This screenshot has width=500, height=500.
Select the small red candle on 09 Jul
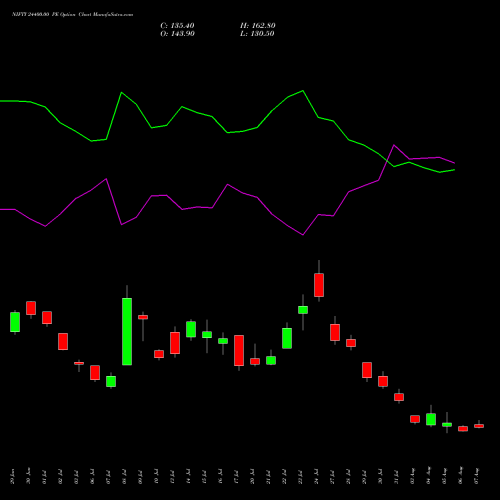pos(143,317)
